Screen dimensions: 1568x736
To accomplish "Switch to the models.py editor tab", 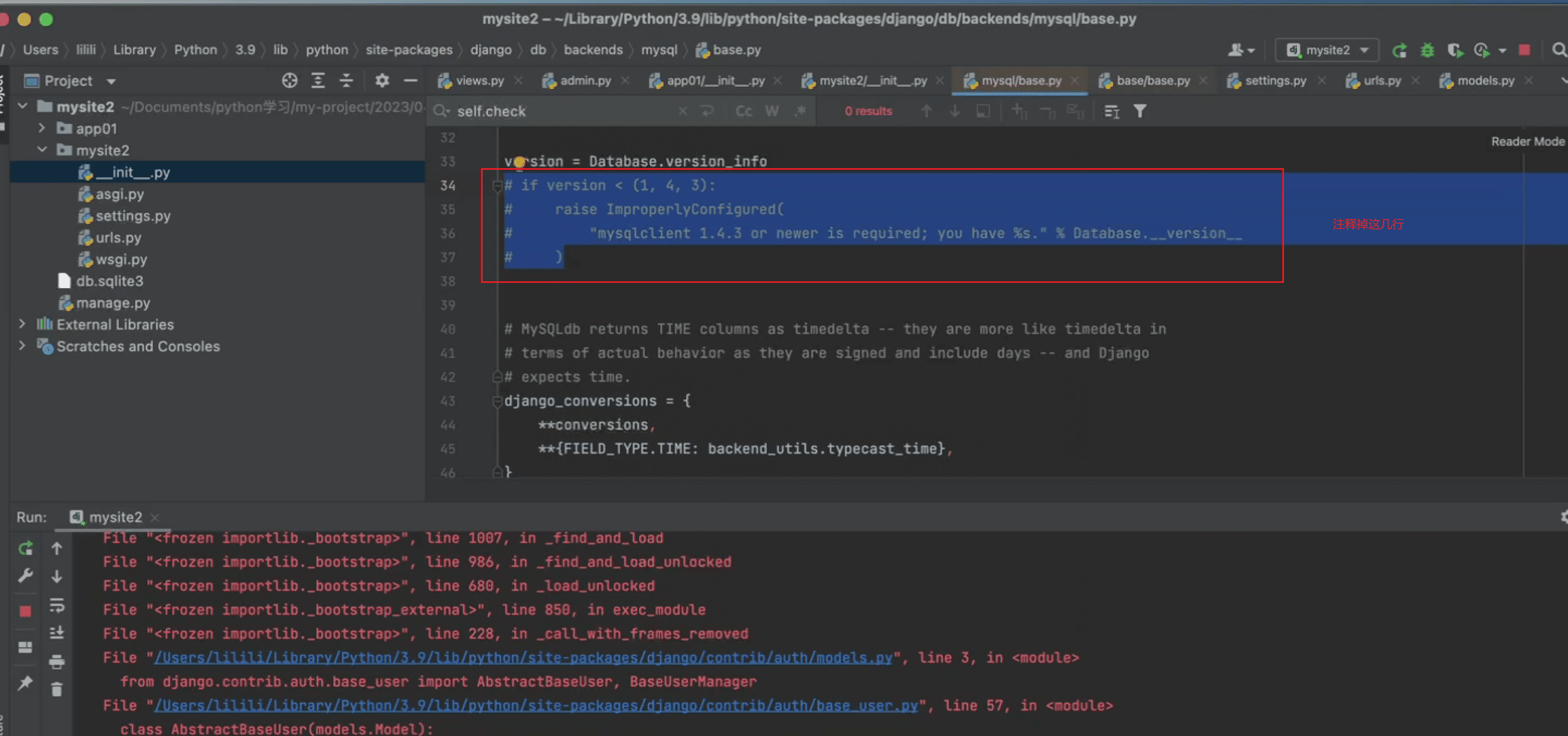I will (x=1485, y=80).
